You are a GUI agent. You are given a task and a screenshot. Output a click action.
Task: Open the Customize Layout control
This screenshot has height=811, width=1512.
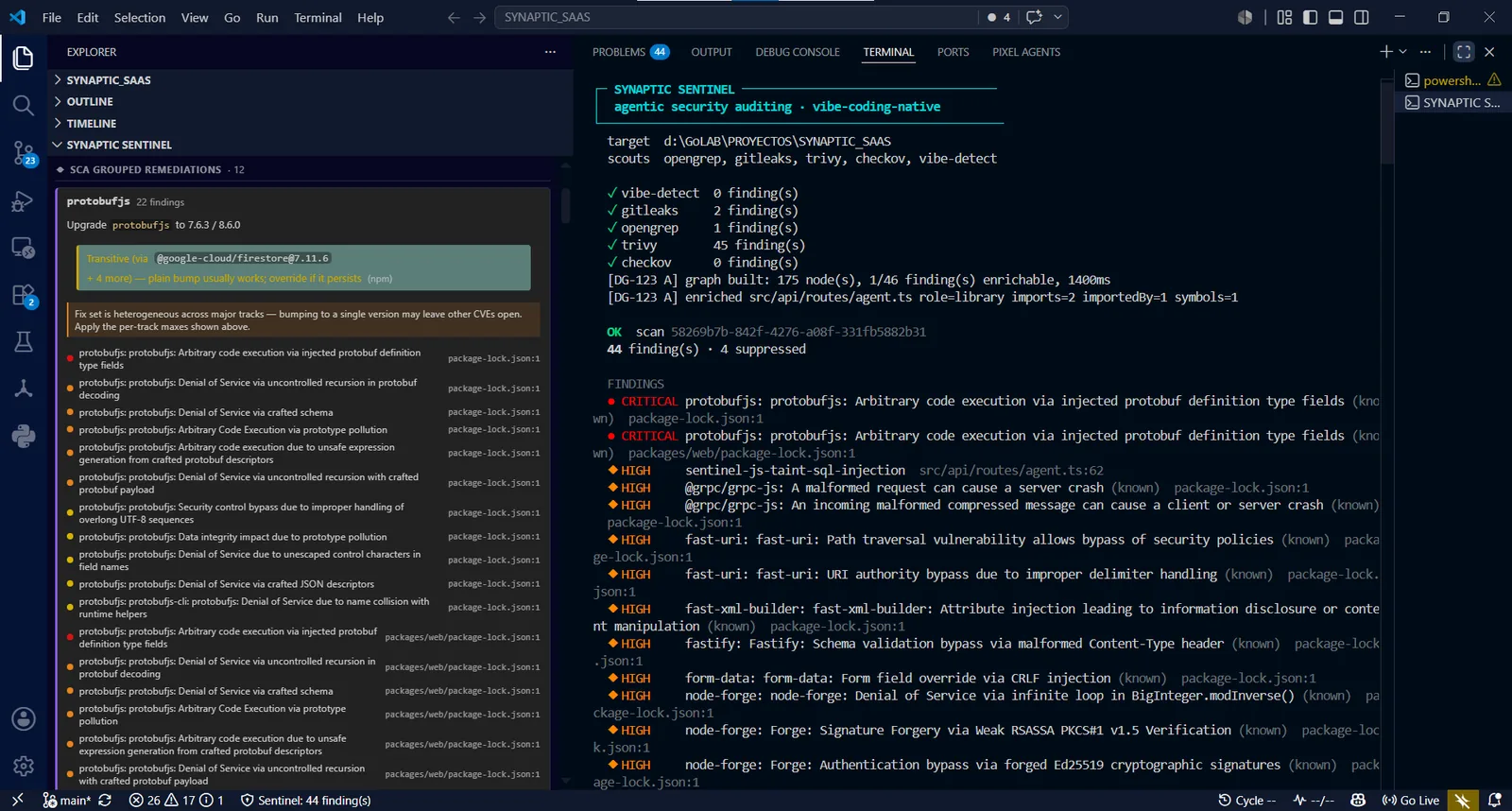click(1284, 17)
